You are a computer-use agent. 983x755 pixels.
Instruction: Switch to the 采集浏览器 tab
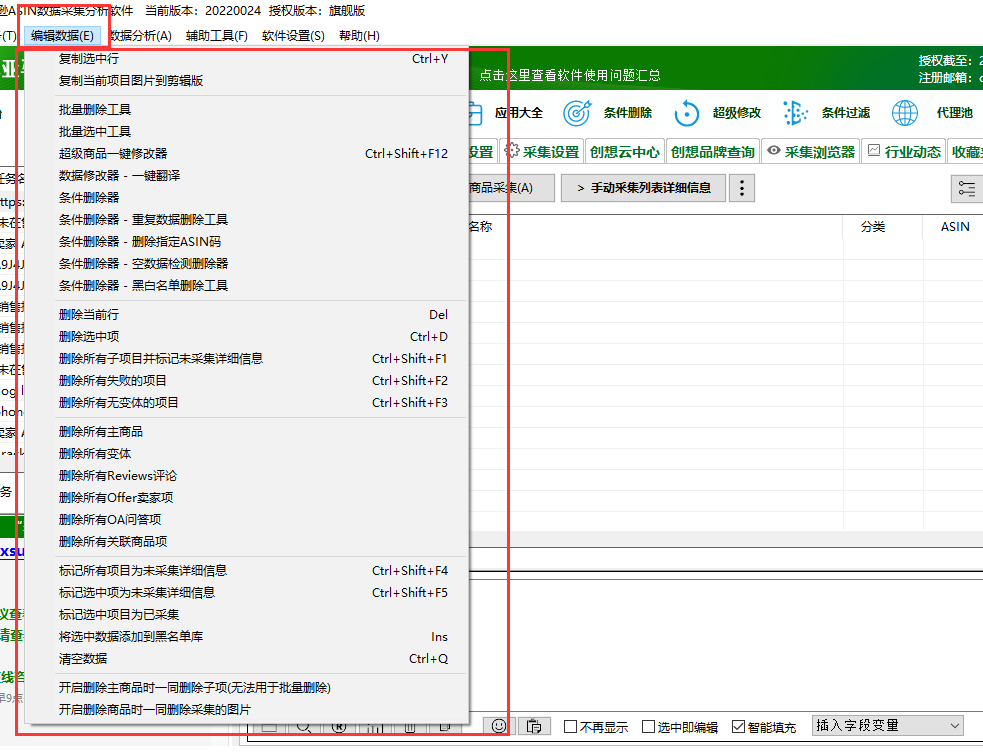coord(811,152)
